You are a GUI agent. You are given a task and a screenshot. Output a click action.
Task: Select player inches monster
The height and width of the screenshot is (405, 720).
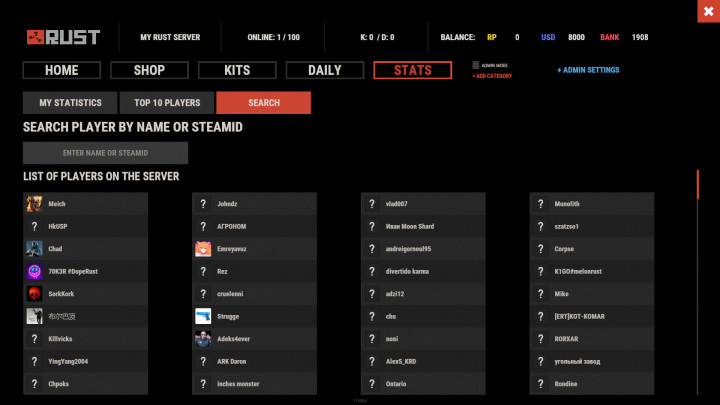[x=254, y=383]
